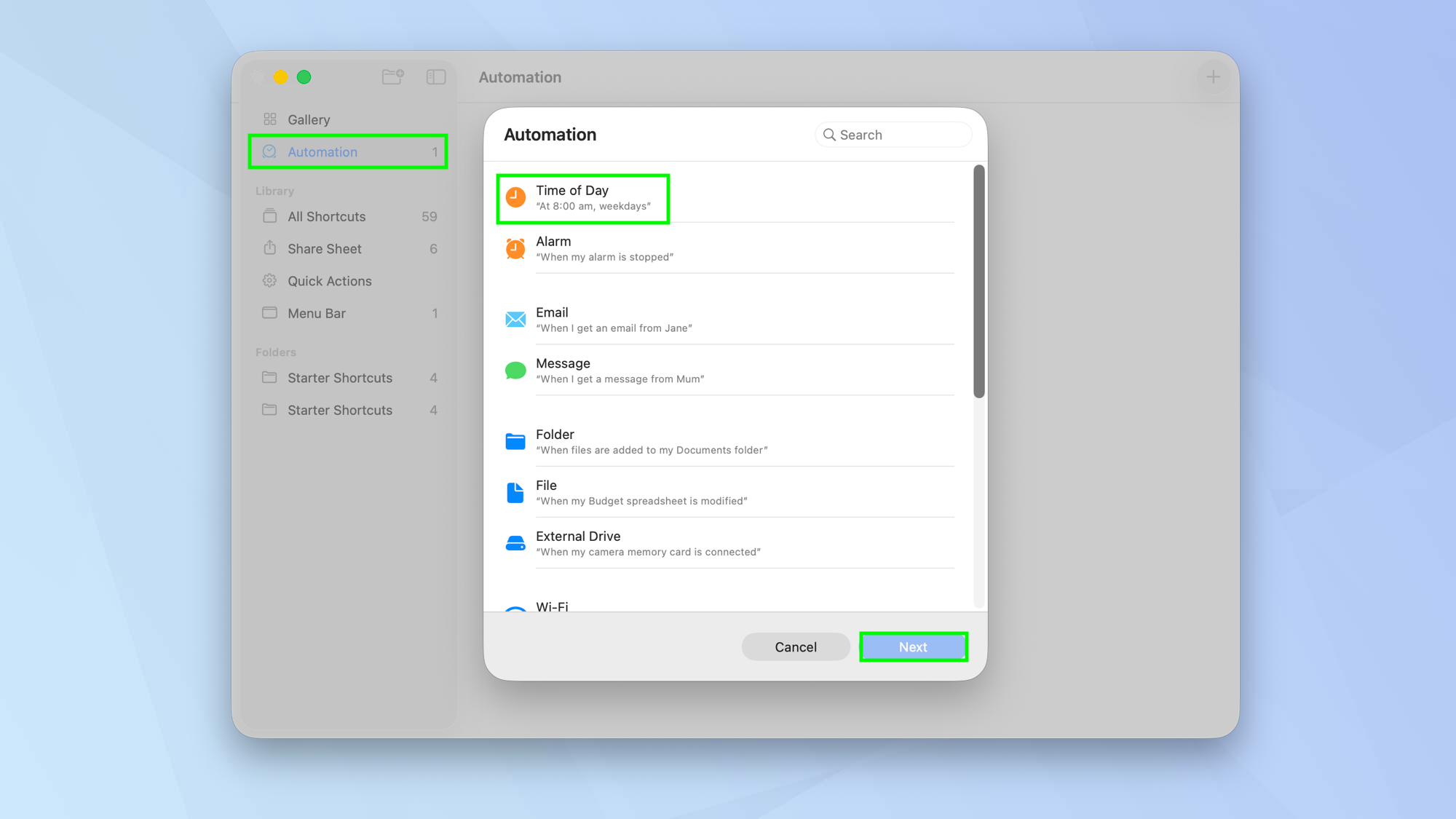Click inside the Search field
1456x819 pixels.
tap(893, 134)
